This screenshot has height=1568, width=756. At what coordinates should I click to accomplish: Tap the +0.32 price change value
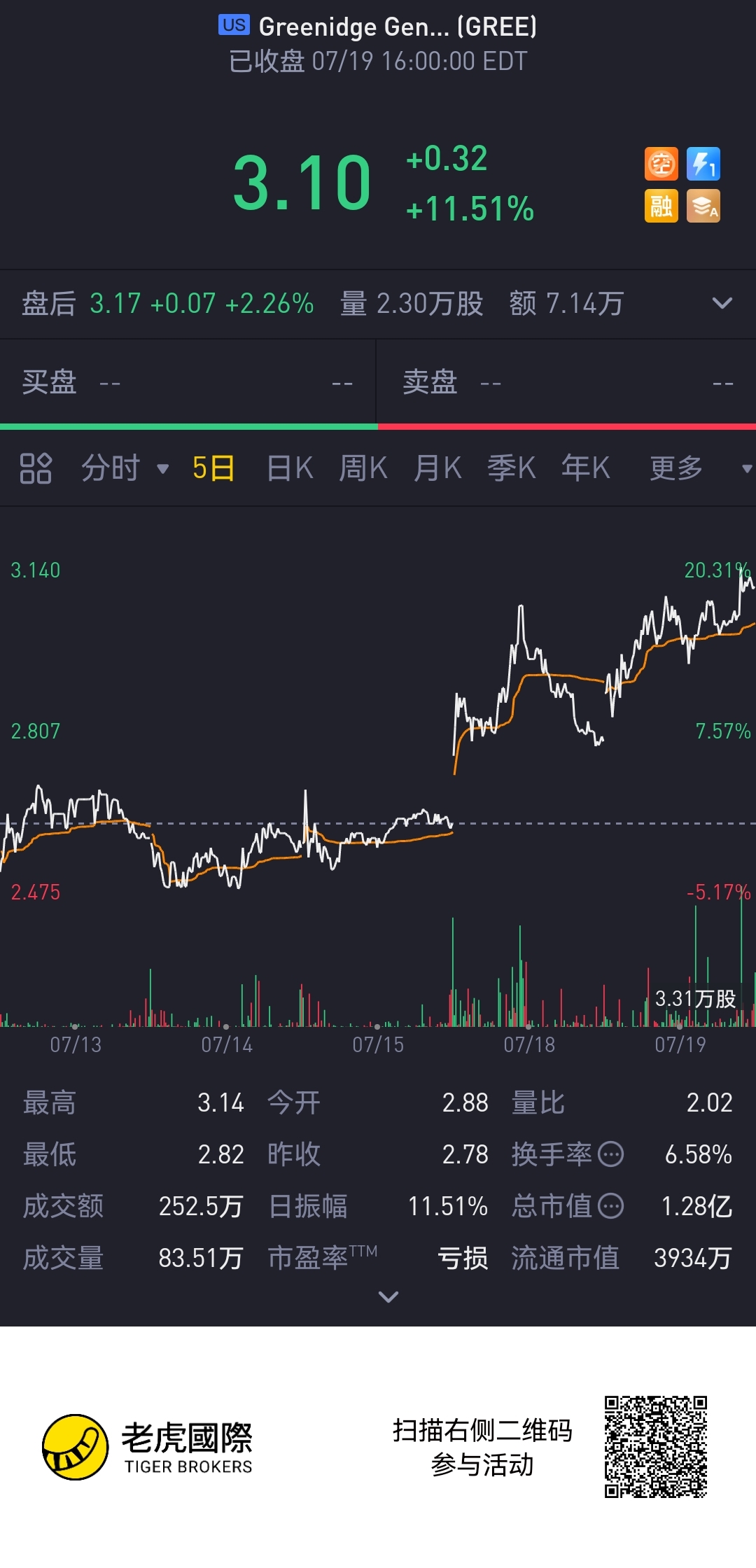coord(447,159)
